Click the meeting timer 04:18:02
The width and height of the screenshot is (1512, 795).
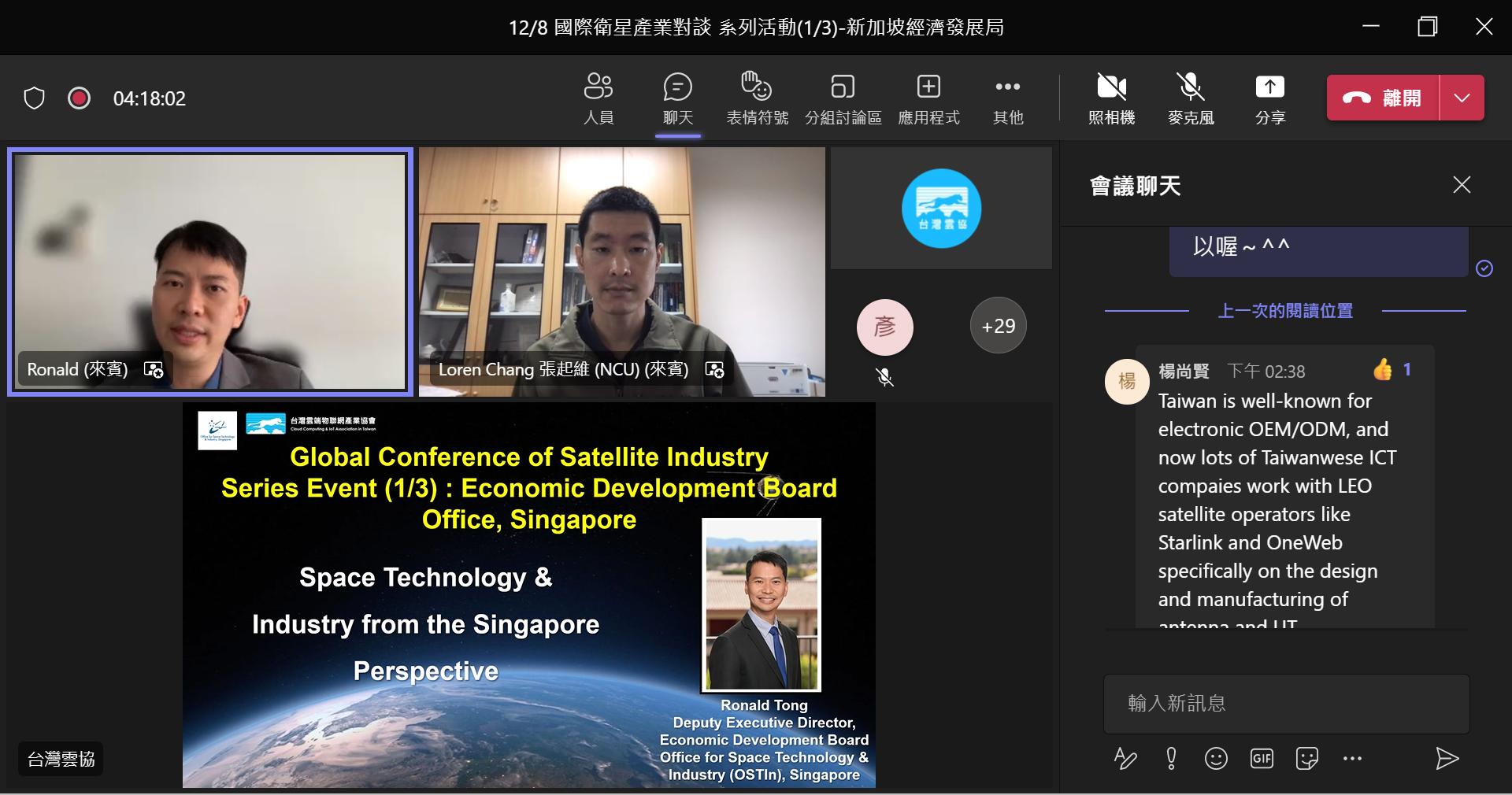[150, 98]
